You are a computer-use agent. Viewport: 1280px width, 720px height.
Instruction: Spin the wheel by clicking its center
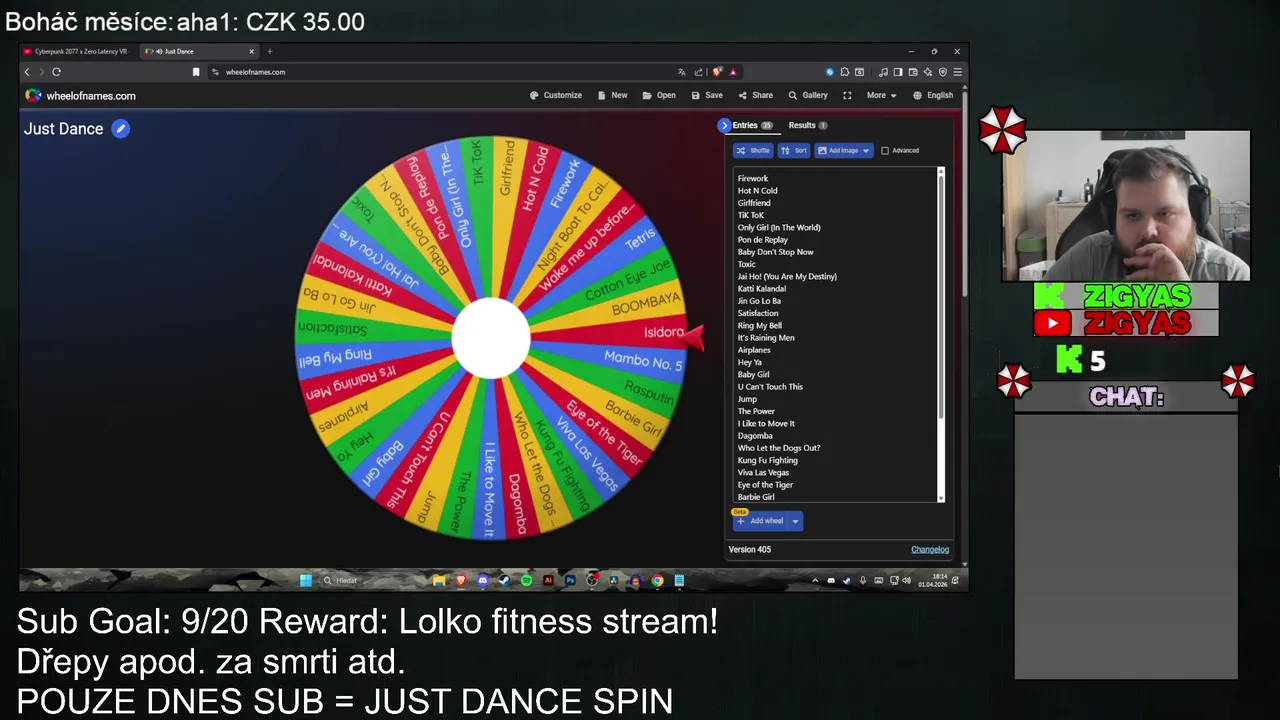point(490,337)
